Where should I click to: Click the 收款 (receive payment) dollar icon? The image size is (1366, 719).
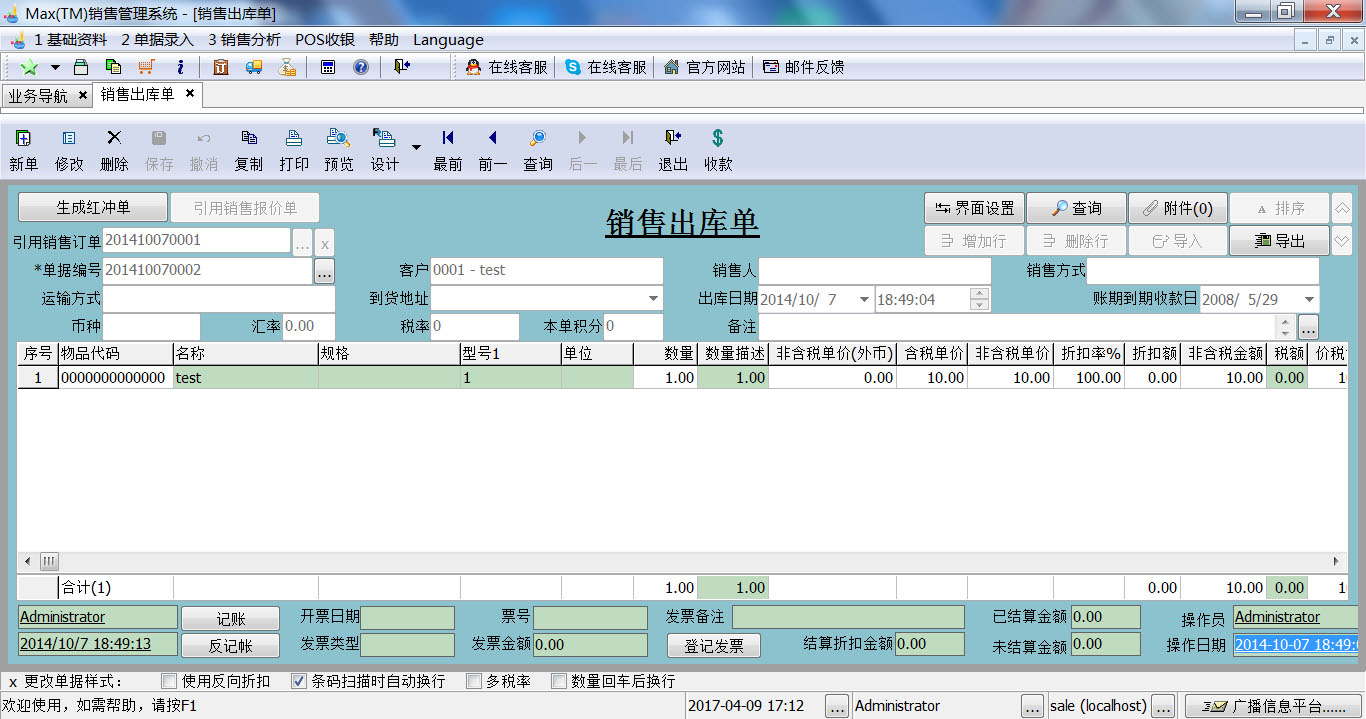[717, 139]
